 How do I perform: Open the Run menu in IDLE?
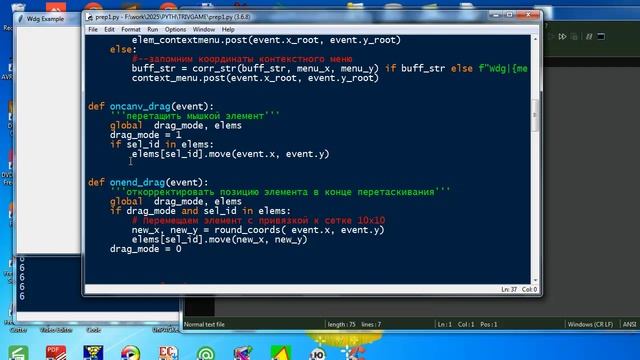[x=153, y=29]
